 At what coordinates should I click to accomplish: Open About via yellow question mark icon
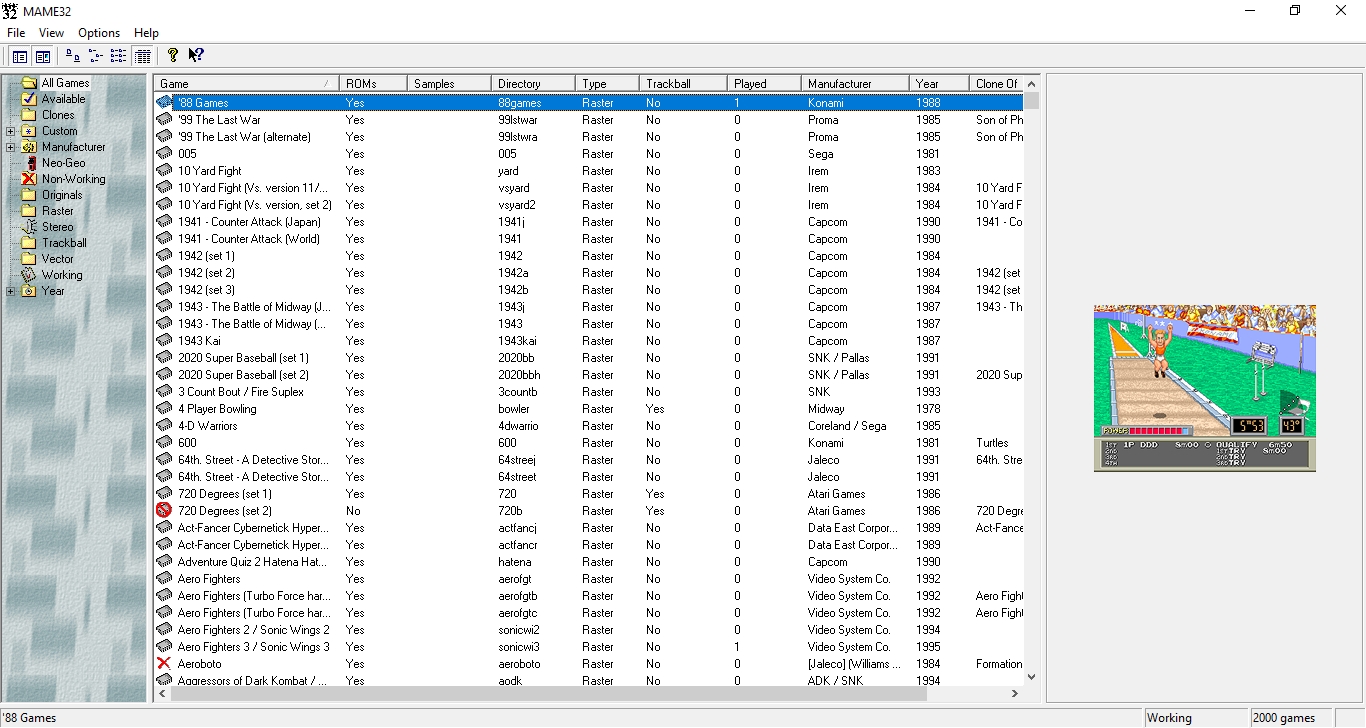coord(173,56)
